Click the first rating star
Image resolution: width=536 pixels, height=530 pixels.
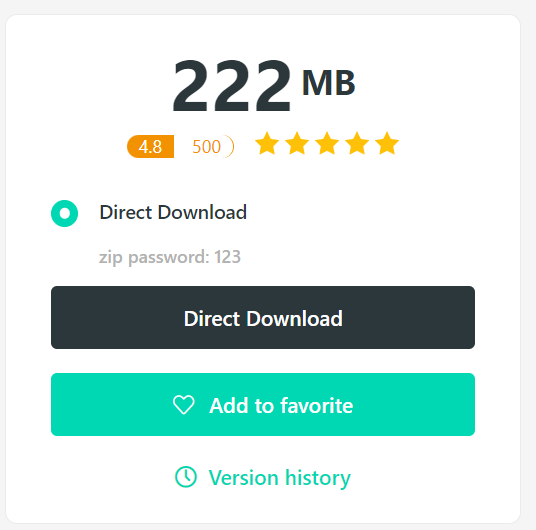click(x=267, y=143)
